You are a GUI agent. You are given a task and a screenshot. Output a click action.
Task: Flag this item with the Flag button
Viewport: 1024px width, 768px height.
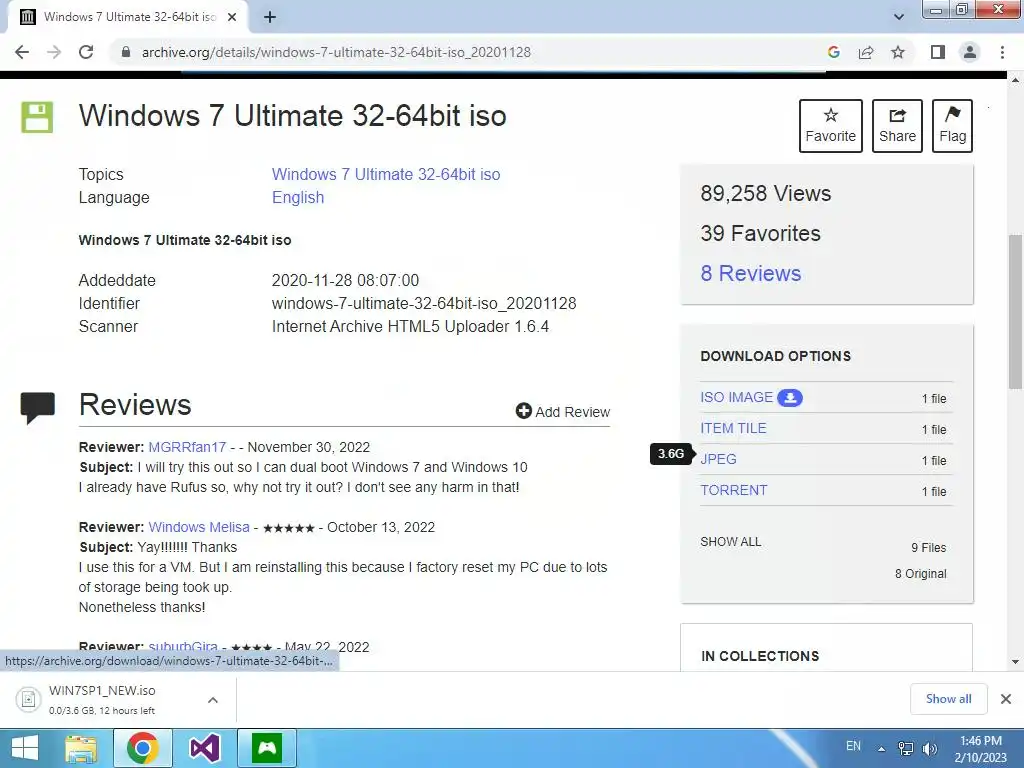952,126
